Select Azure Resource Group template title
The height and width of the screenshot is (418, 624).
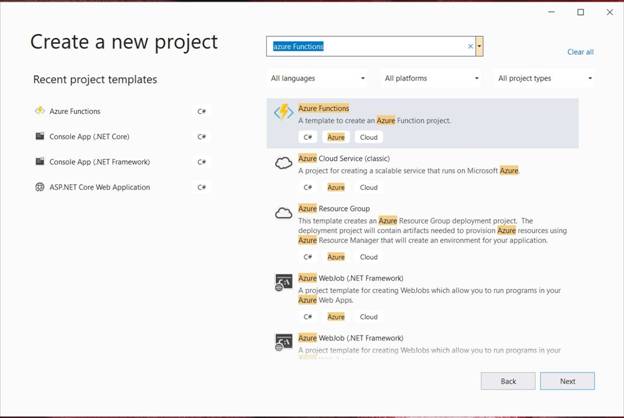[x=334, y=209]
